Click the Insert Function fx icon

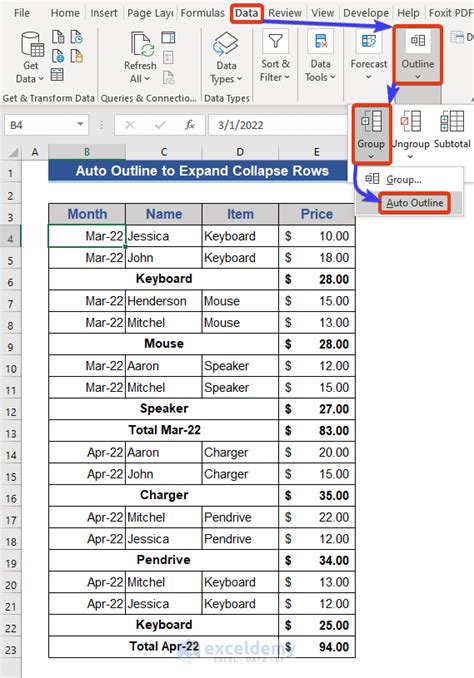189,125
